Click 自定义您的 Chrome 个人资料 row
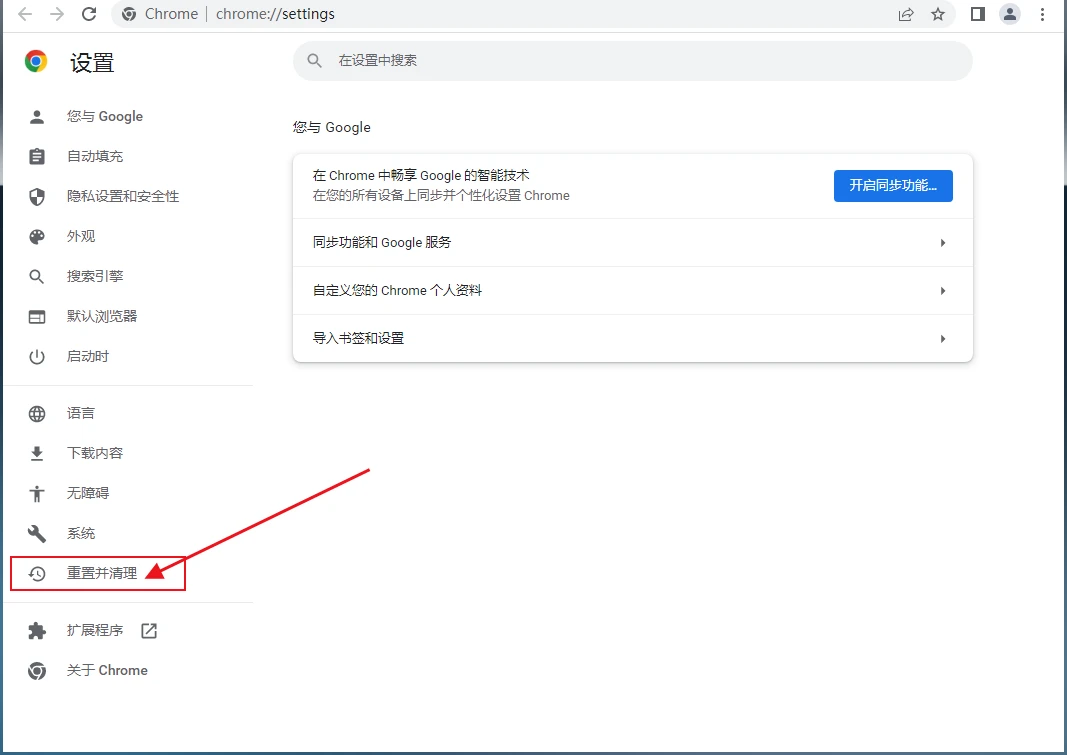1067x755 pixels. pos(632,291)
